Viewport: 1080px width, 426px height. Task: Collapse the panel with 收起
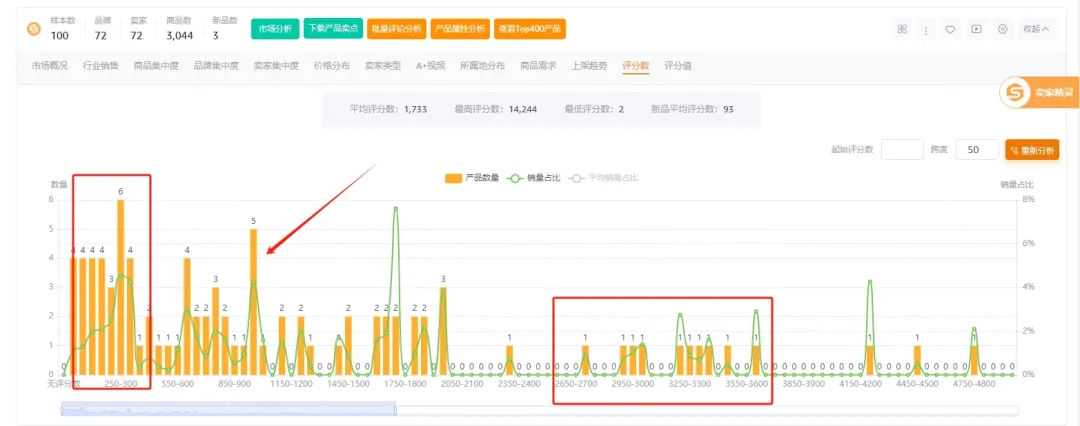click(x=1037, y=29)
